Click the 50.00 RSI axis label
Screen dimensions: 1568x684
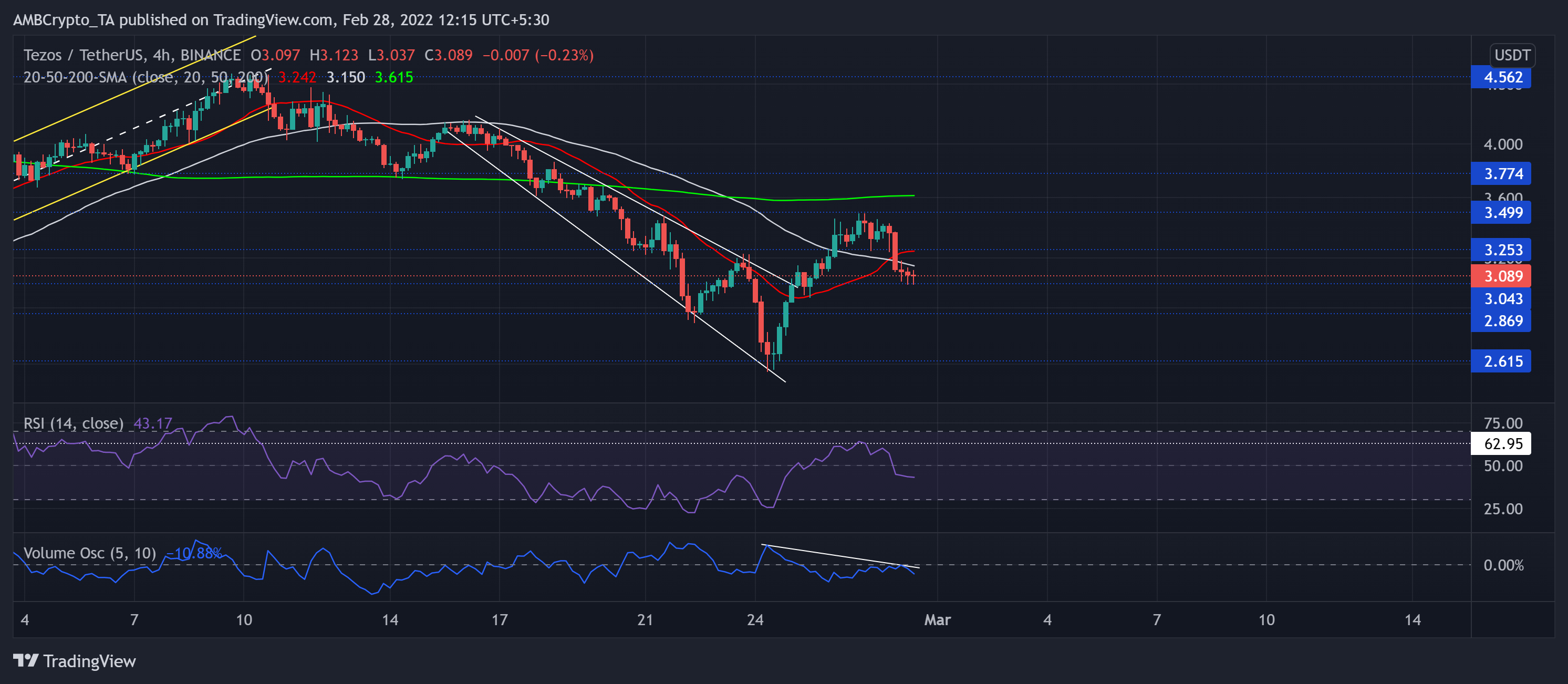pos(1503,466)
